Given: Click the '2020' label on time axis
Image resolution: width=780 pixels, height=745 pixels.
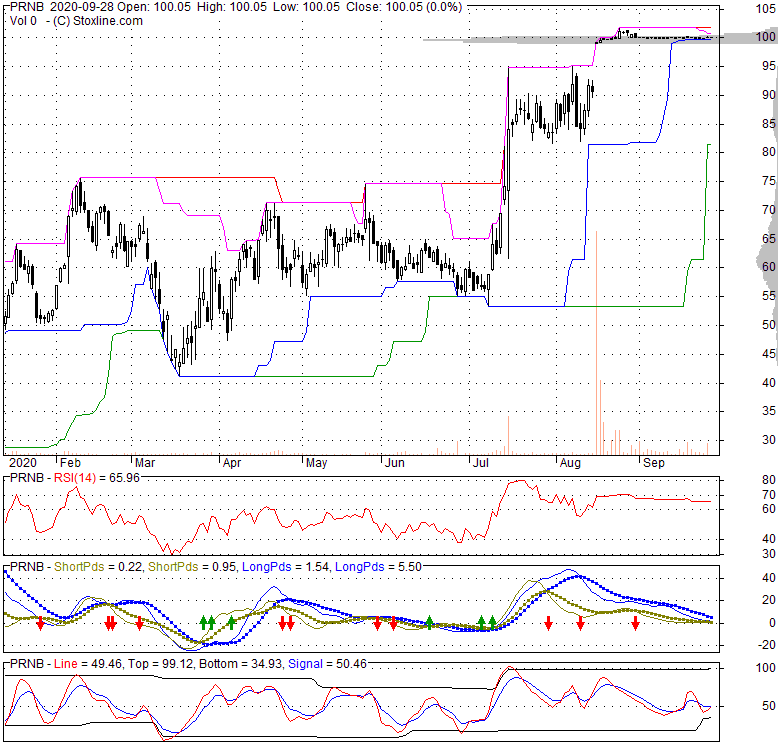Looking at the screenshot, I should click(x=23, y=463).
